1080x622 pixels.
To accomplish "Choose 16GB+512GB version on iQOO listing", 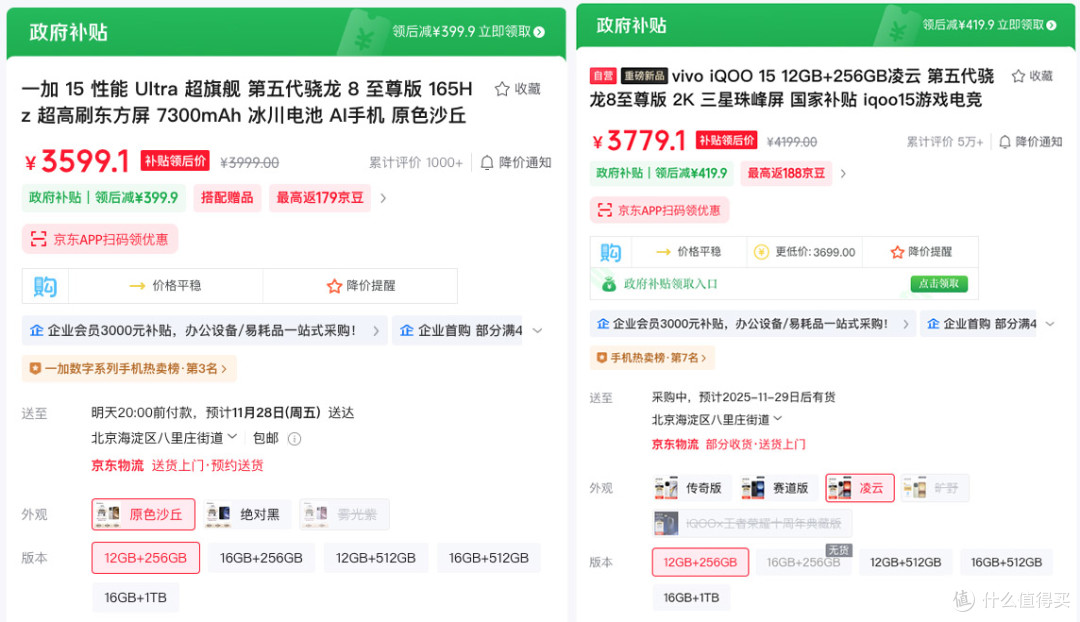I will pos(1006,563).
